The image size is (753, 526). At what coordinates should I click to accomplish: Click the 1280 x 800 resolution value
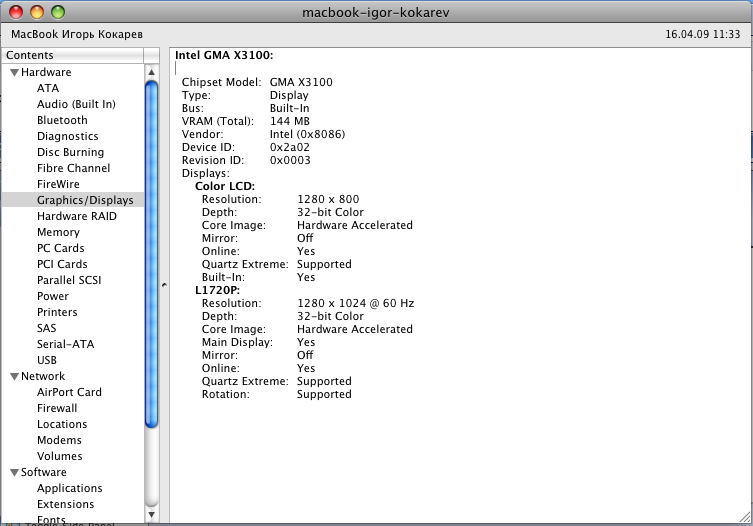pyautogui.click(x=328, y=199)
